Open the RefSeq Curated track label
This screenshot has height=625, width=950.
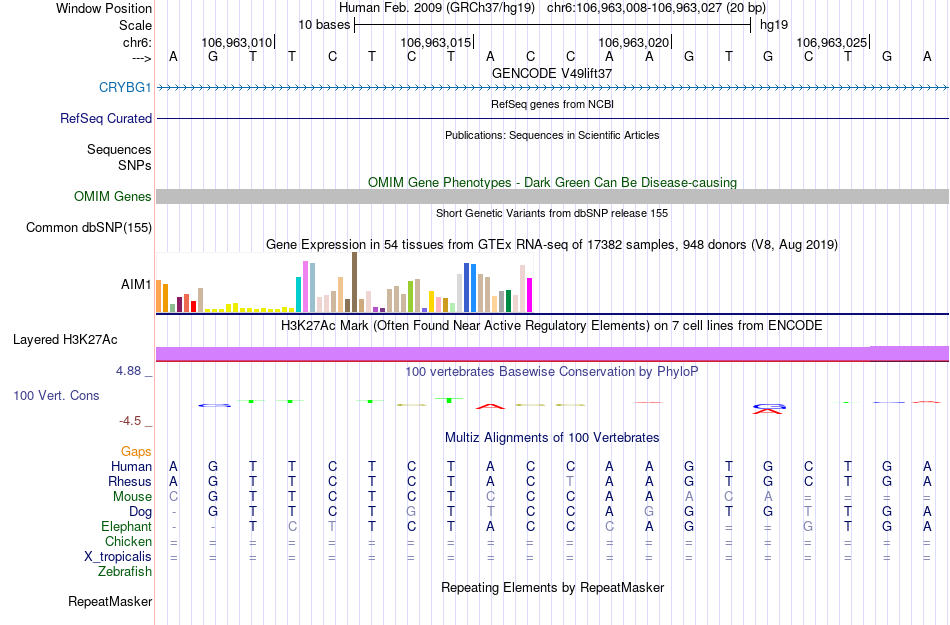(x=106, y=119)
